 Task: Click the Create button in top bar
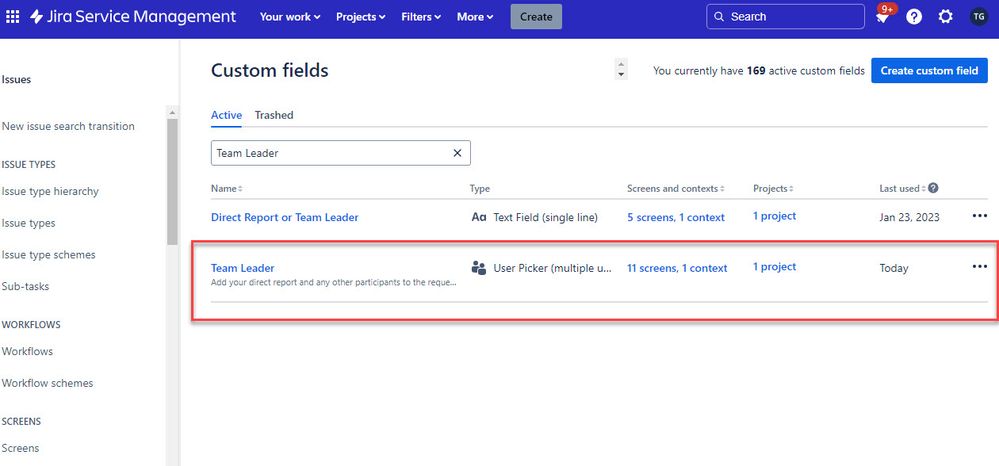(536, 17)
